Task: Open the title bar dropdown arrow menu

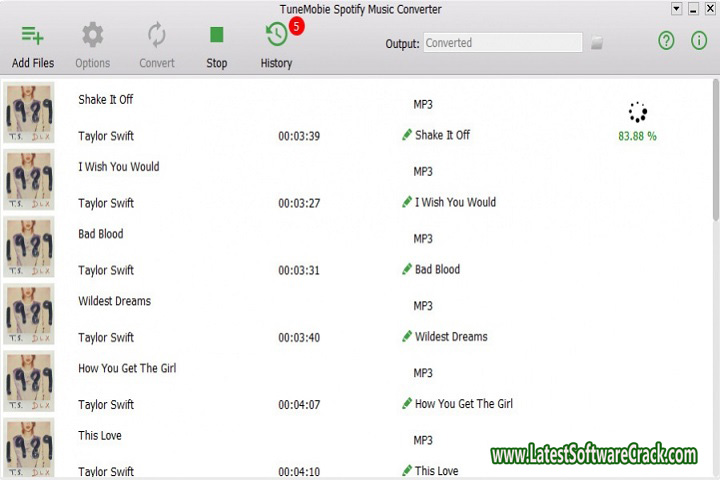Action: (678, 9)
